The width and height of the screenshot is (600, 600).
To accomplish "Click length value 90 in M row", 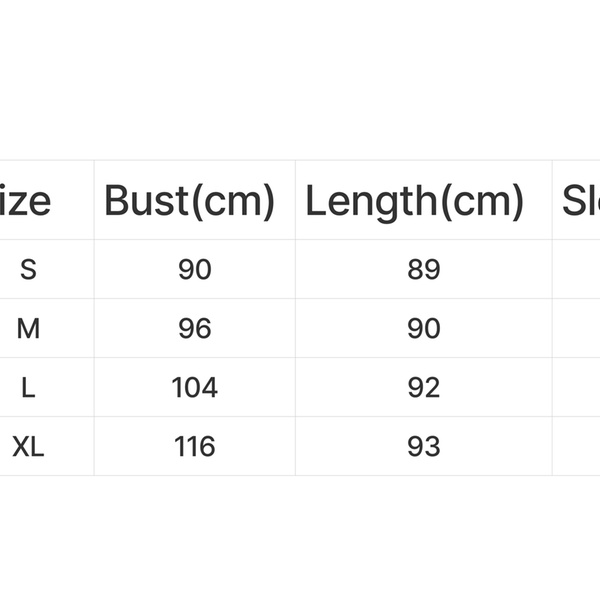I will (x=424, y=328).
